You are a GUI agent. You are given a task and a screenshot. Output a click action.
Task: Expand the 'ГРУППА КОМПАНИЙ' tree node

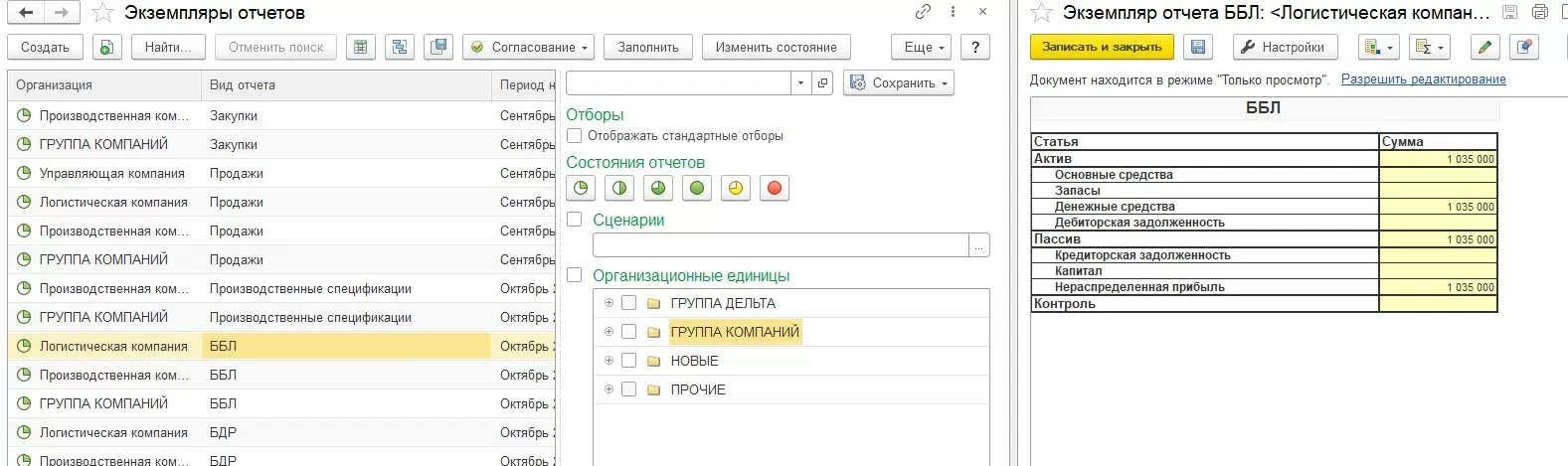[609, 332]
